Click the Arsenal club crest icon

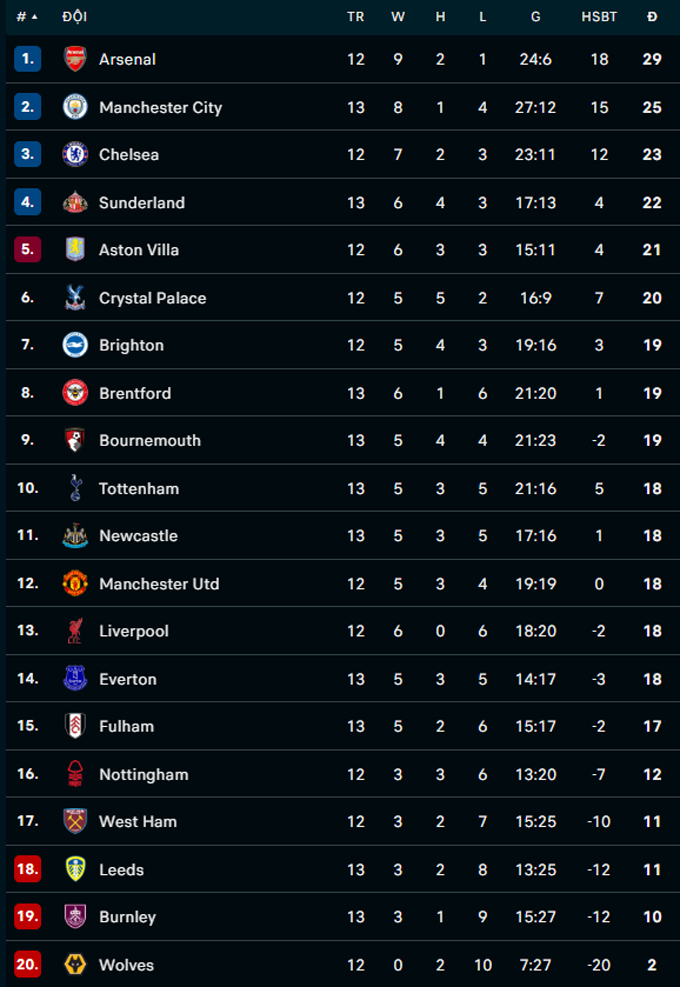pyautogui.click(x=75, y=59)
